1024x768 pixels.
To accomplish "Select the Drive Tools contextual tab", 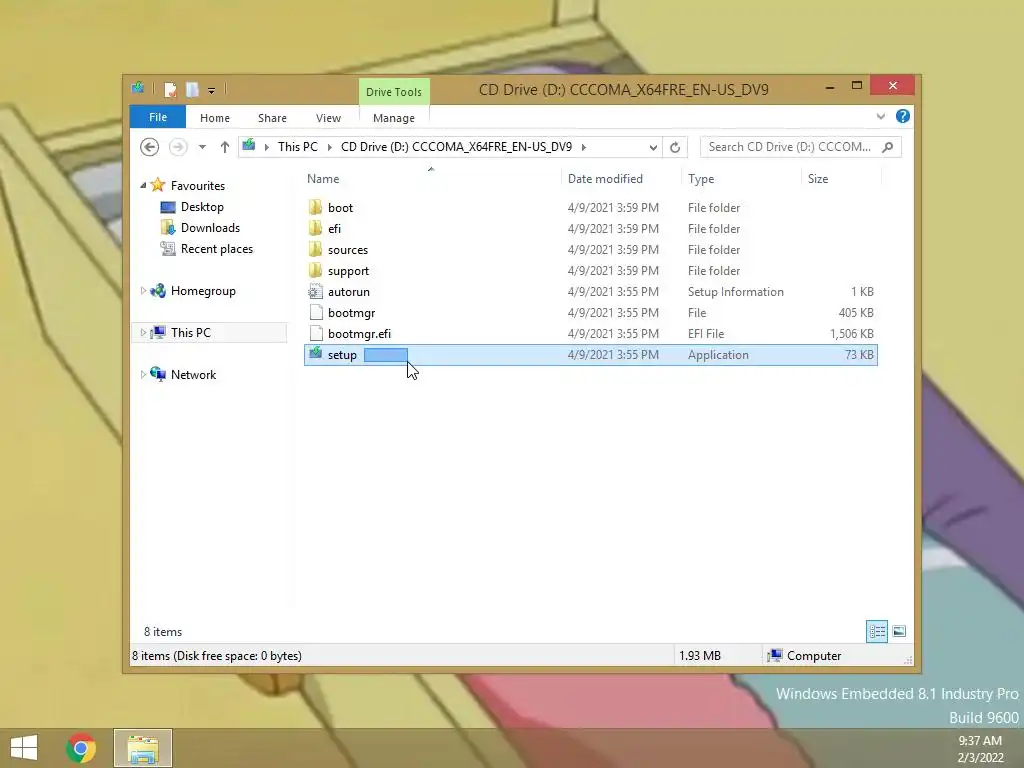I will click(x=394, y=92).
